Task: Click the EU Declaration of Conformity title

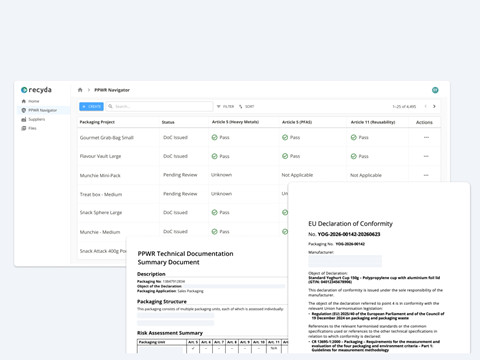Action: coord(350,224)
